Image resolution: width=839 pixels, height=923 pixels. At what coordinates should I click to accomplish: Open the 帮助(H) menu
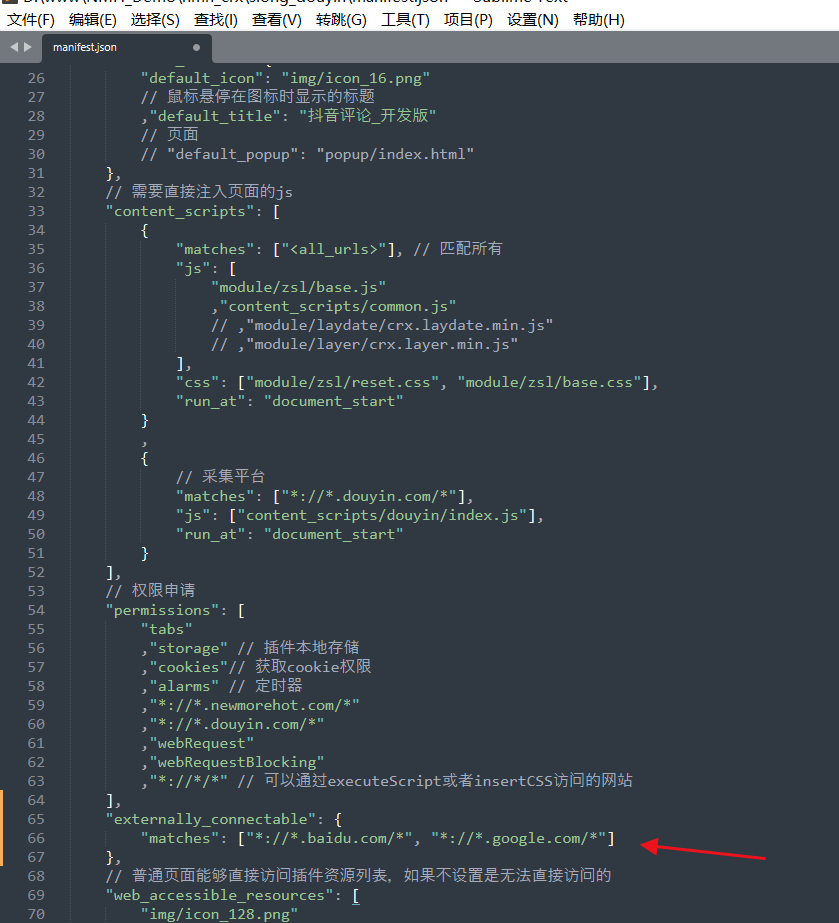[x=598, y=20]
